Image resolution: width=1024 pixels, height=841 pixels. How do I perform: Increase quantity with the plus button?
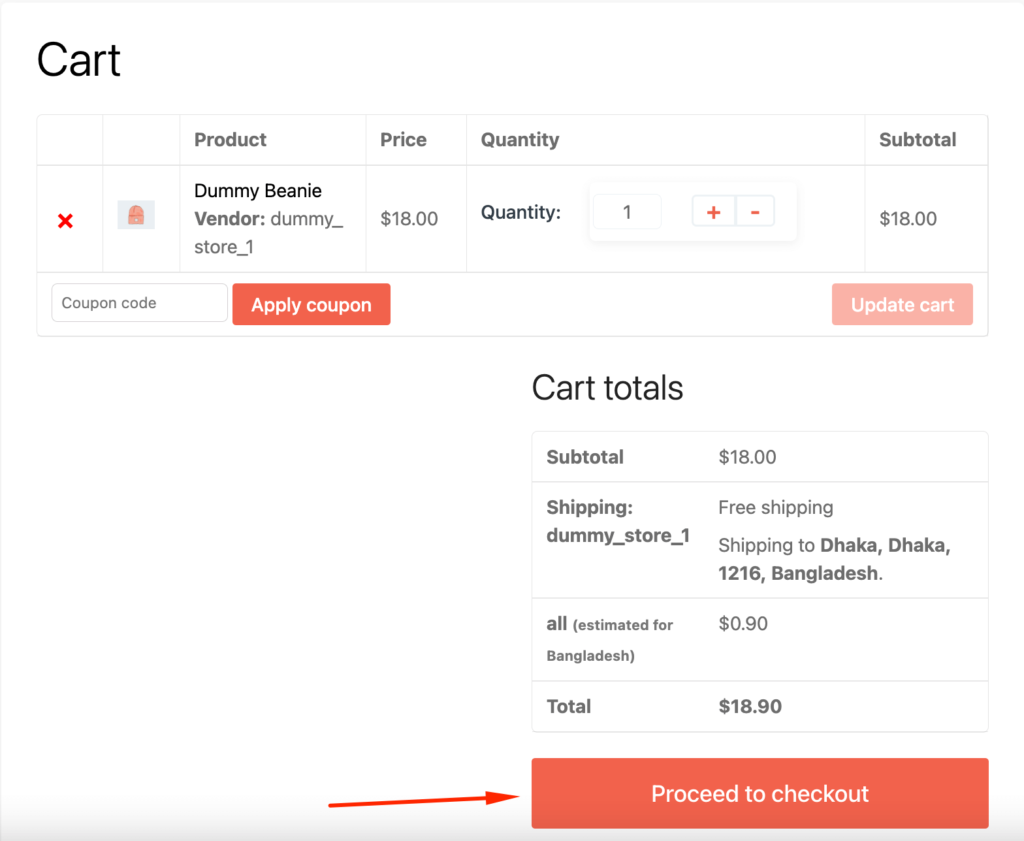coord(714,212)
